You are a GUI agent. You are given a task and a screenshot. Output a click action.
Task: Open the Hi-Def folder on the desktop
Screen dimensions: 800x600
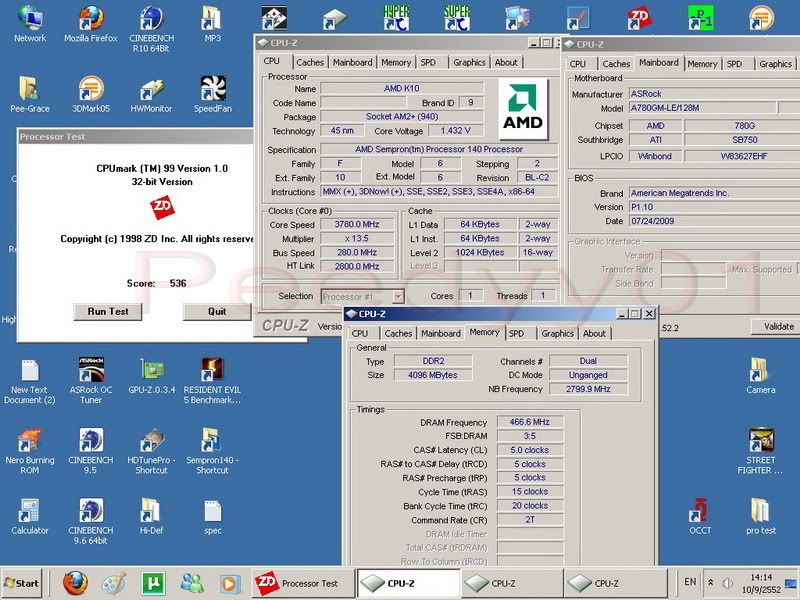152,516
